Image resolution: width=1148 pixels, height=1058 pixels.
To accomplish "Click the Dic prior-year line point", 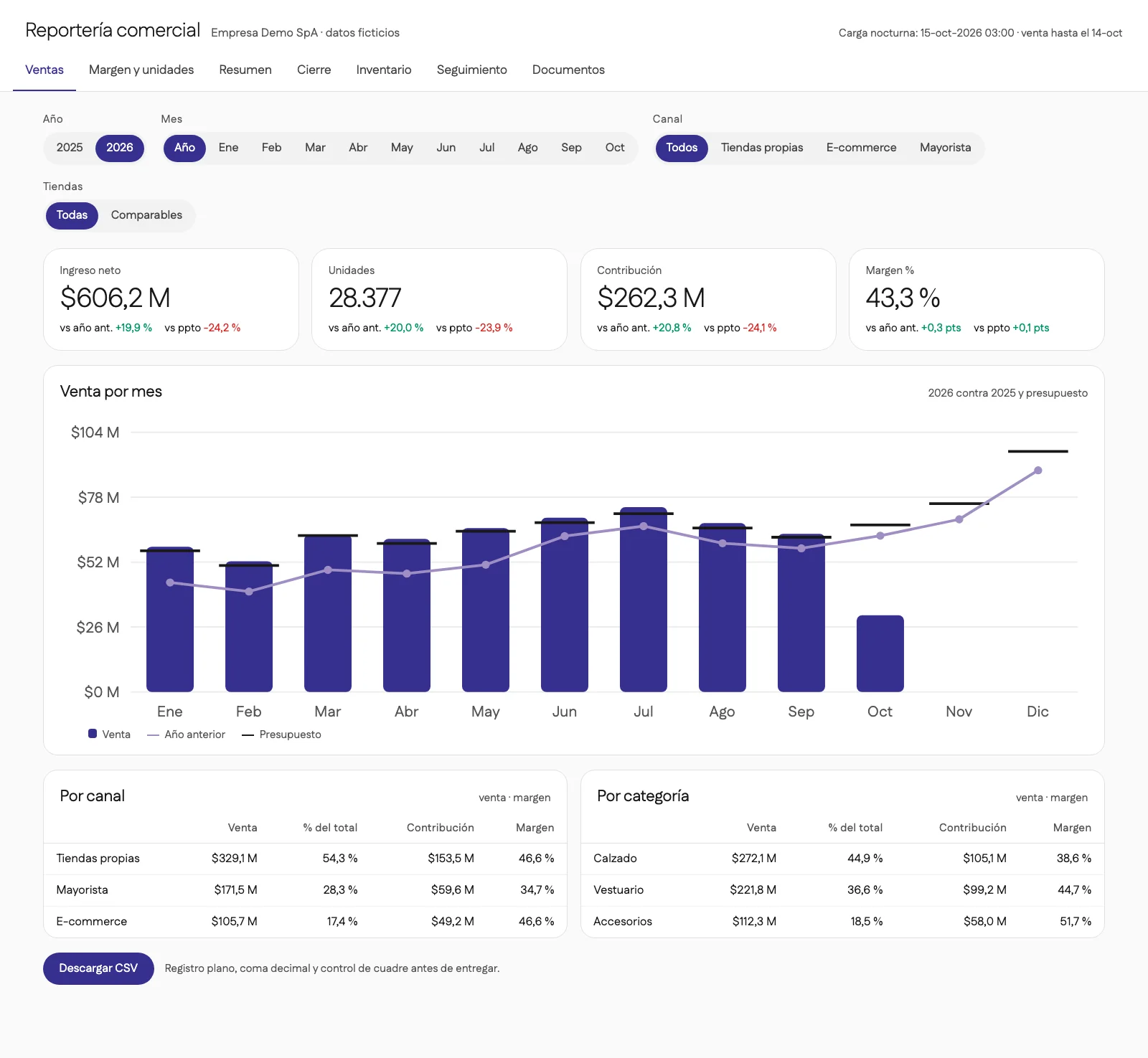I will pos(1038,471).
